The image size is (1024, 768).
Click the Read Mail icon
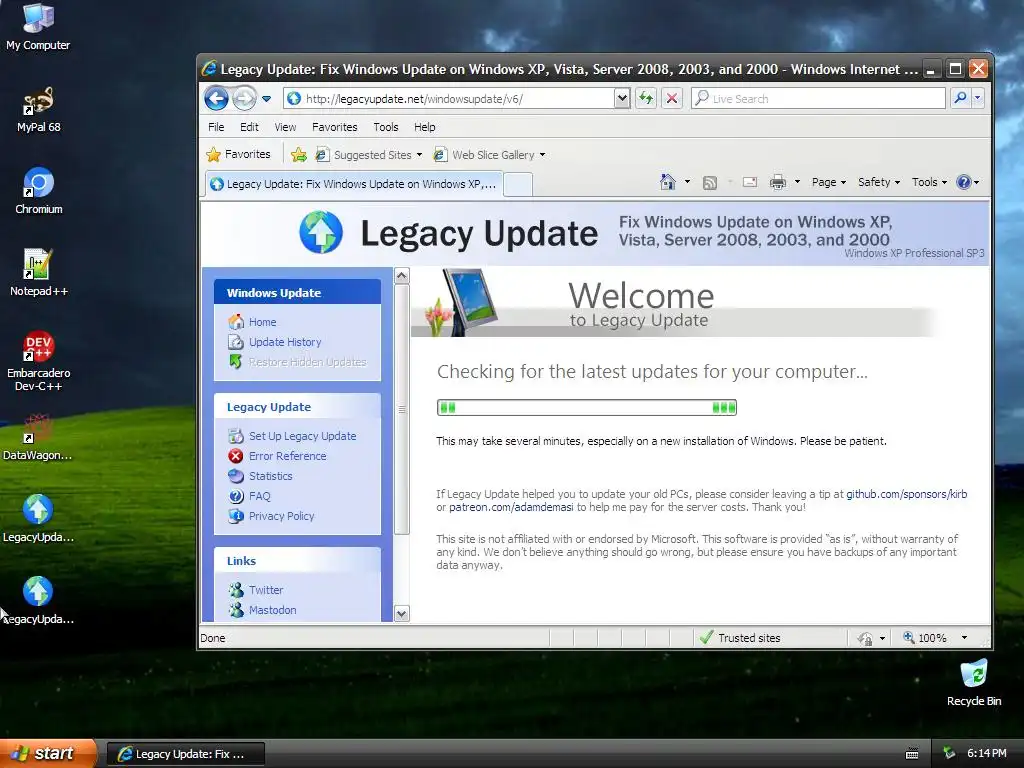click(750, 183)
